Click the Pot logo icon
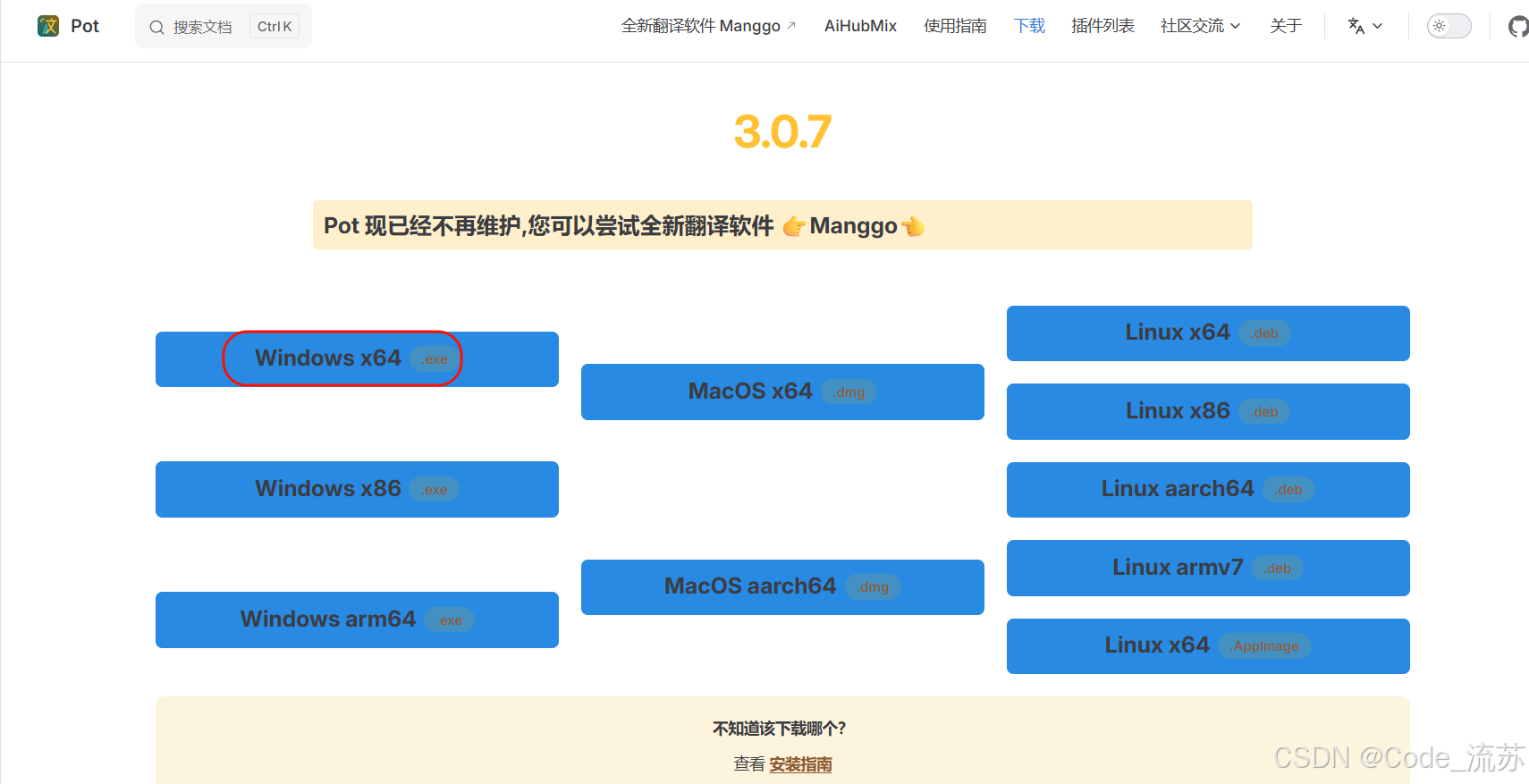This screenshot has height=784, width=1529. pos(48,26)
